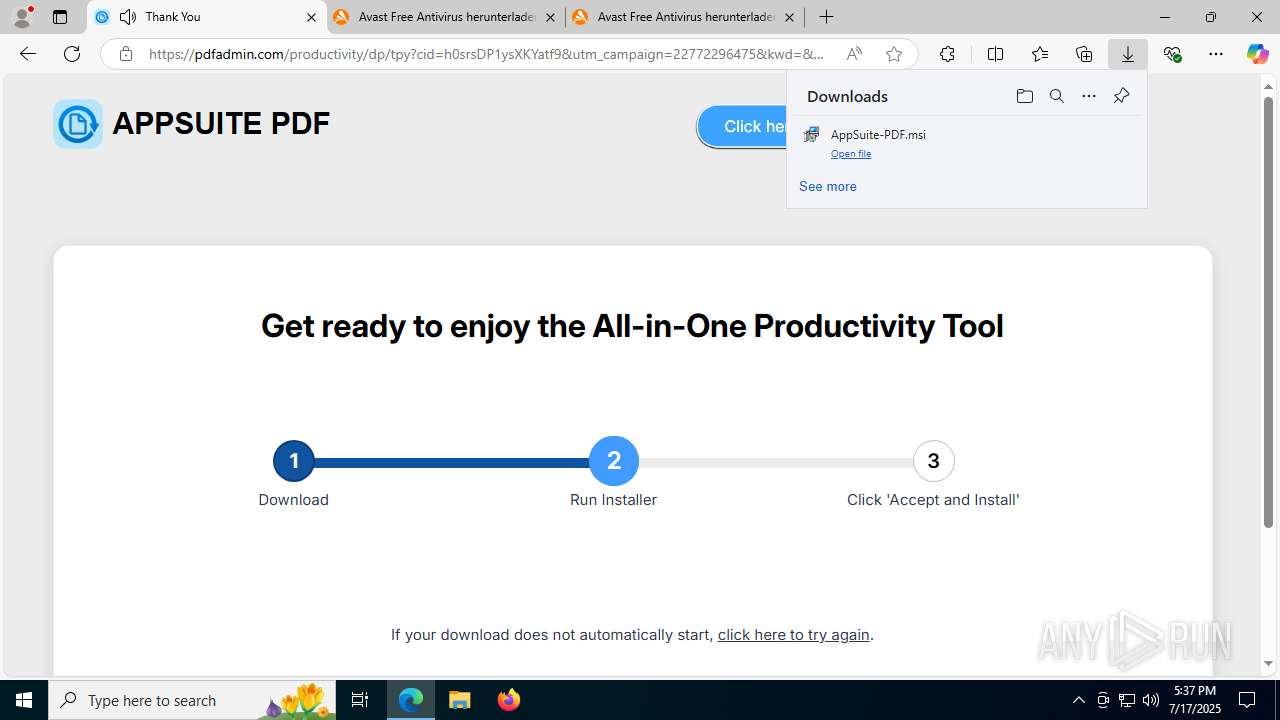This screenshot has width=1280, height=720.
Task: Launch Firefox from the taskbar
Action: point(508,700)
